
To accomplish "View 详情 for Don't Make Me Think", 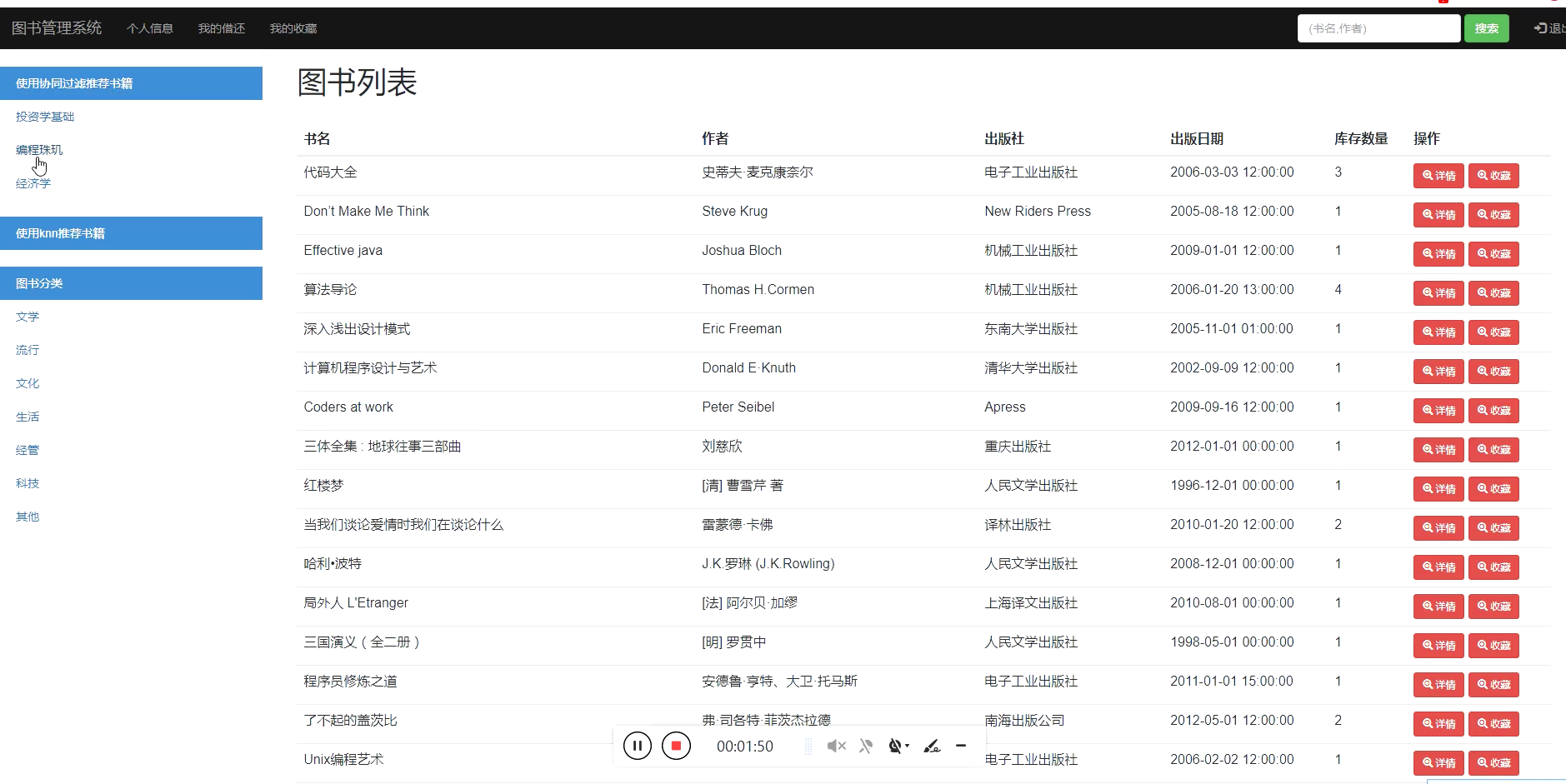I will (x=1438, y=215).
